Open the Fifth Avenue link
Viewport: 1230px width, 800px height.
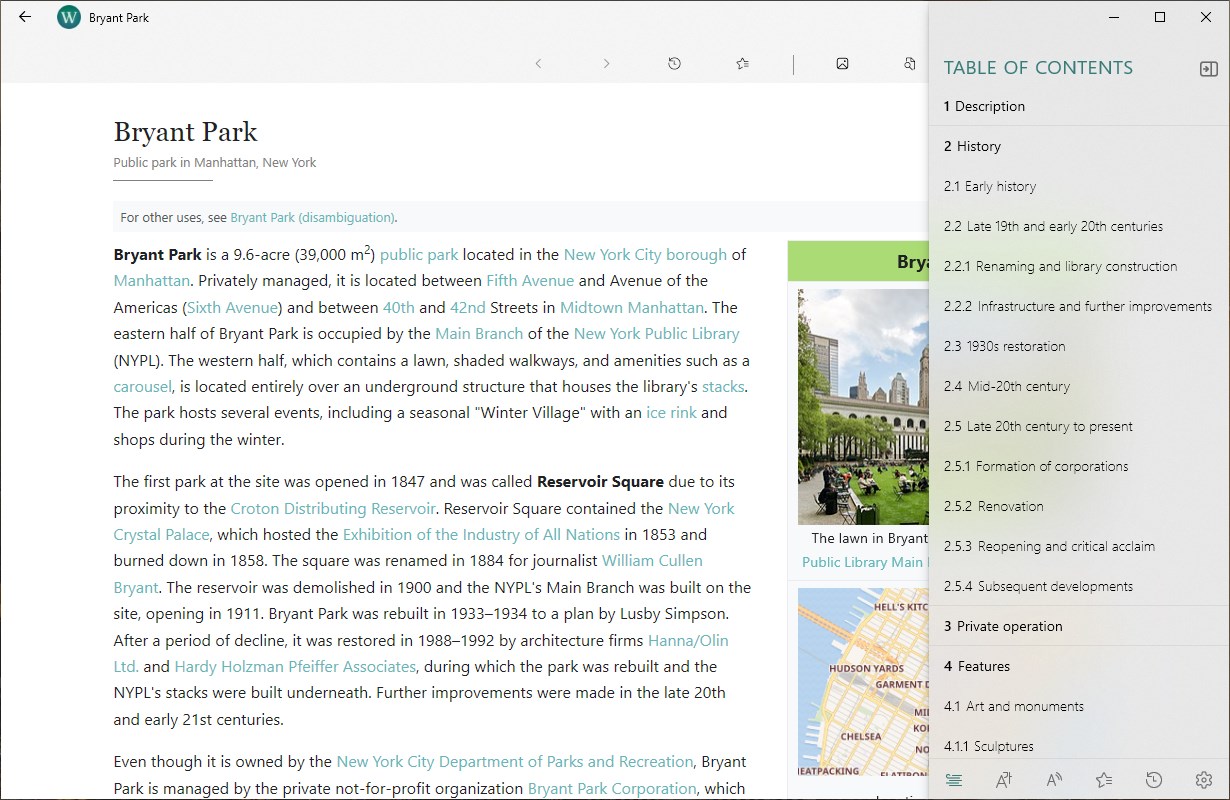(530, 281)
